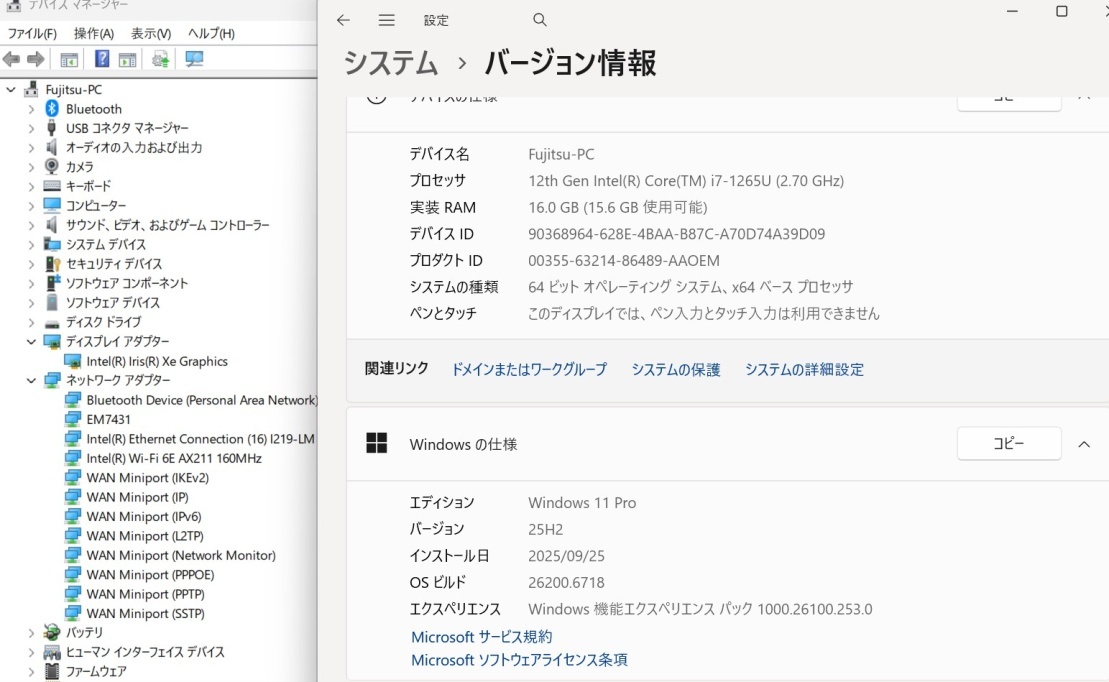Expand the Bluetooth category

pyautogui.click(x=31, y=109)
